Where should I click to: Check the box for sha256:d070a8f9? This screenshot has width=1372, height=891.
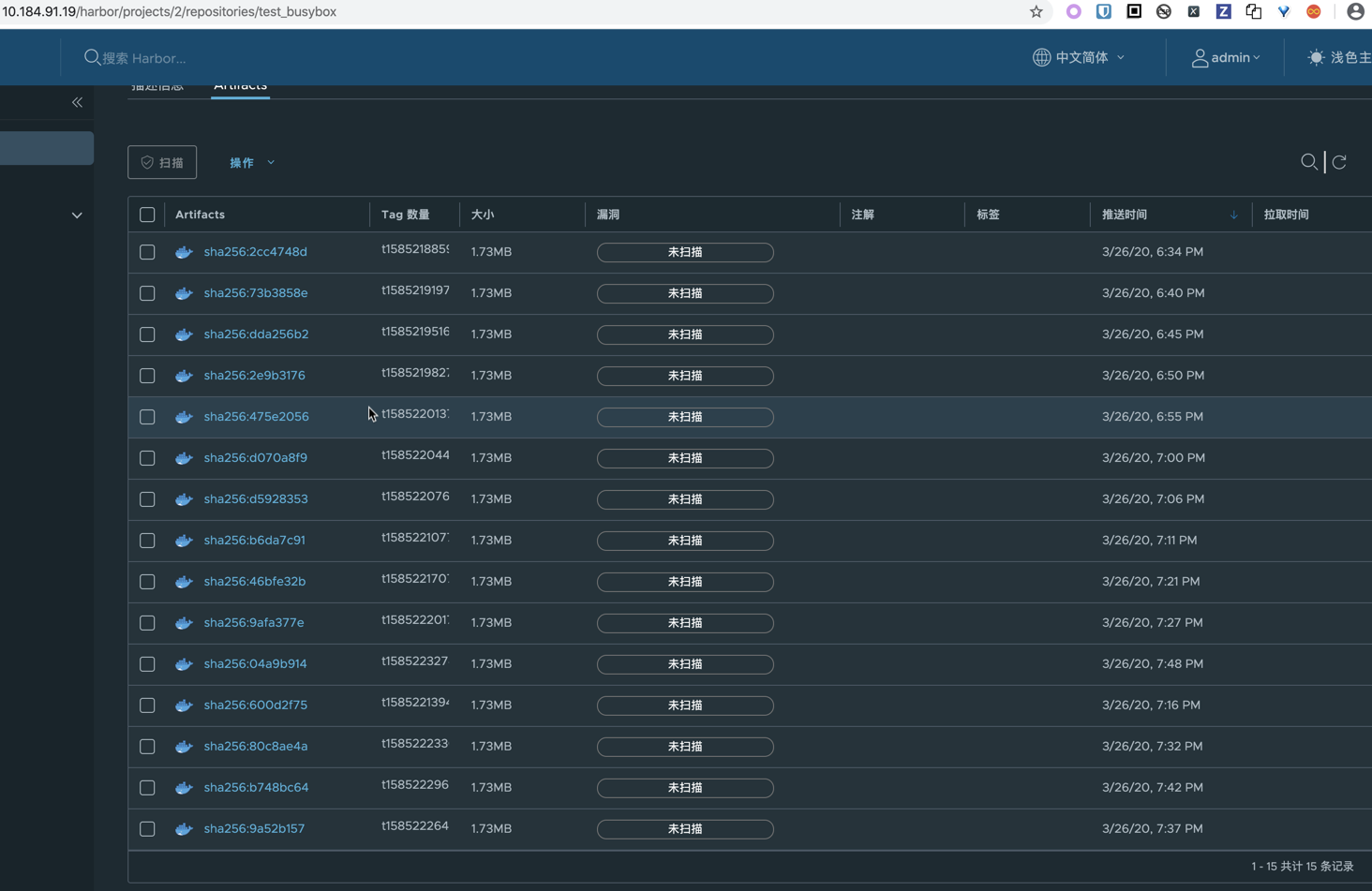point(147,458)
